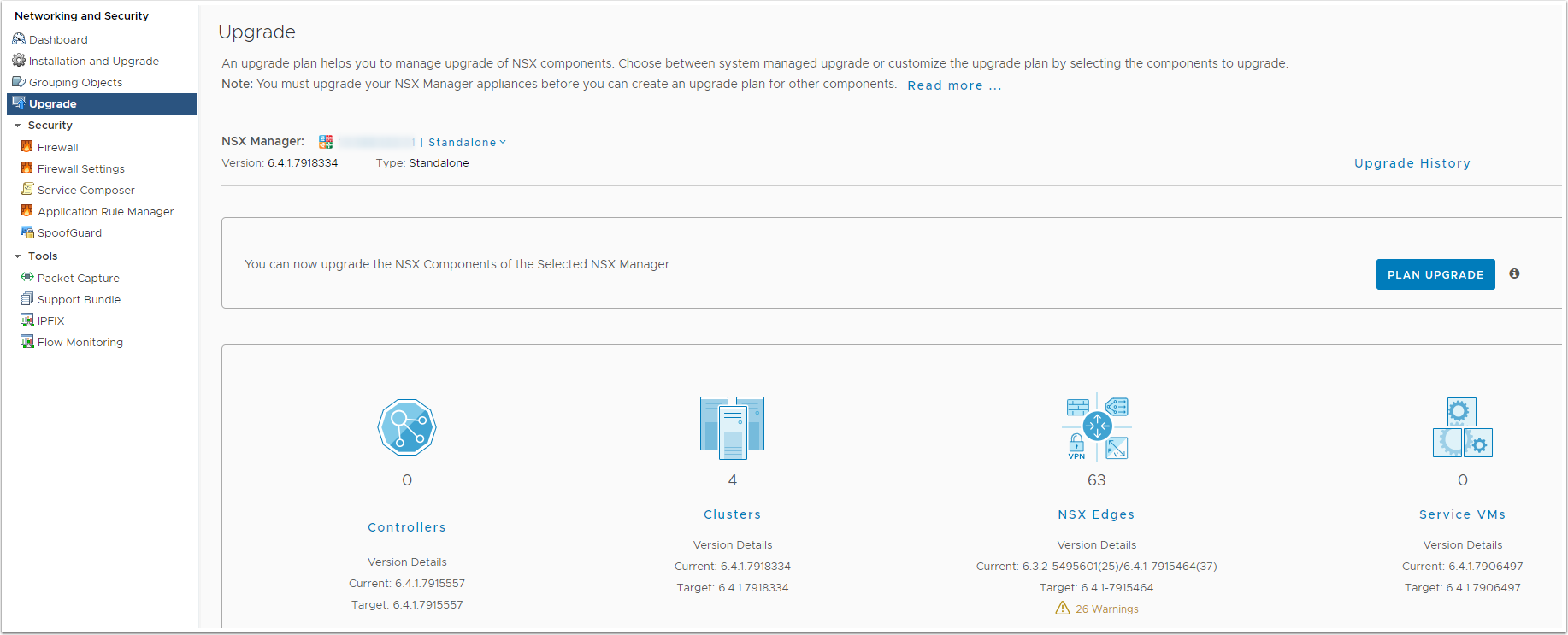This screenshot has width=1568, height=635.
Task: Open SpoofGuard
Action: click(x=69, y=232)
